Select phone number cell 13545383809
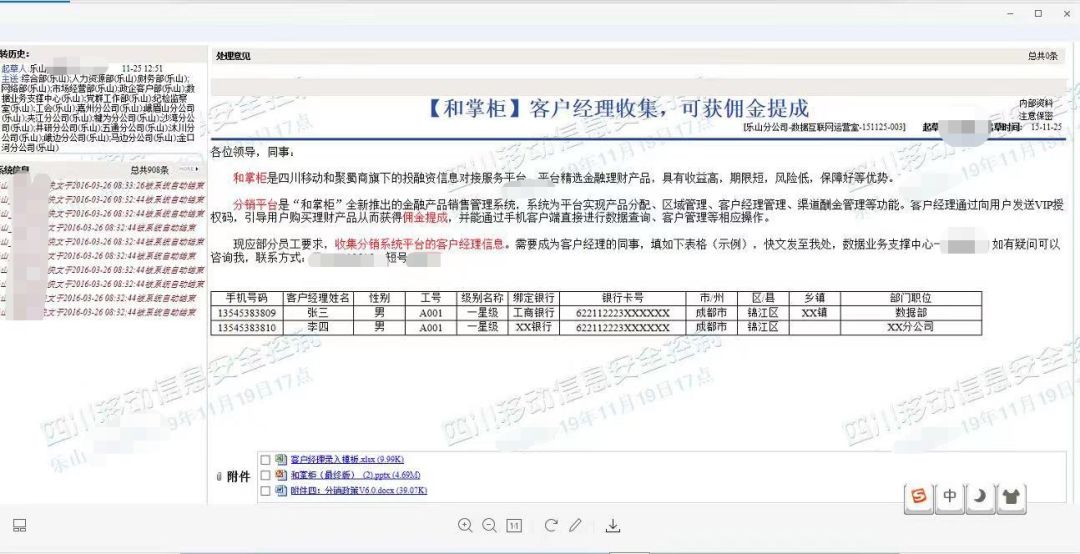The width and height of the screenshot is (1080, 554). [247, 313]
